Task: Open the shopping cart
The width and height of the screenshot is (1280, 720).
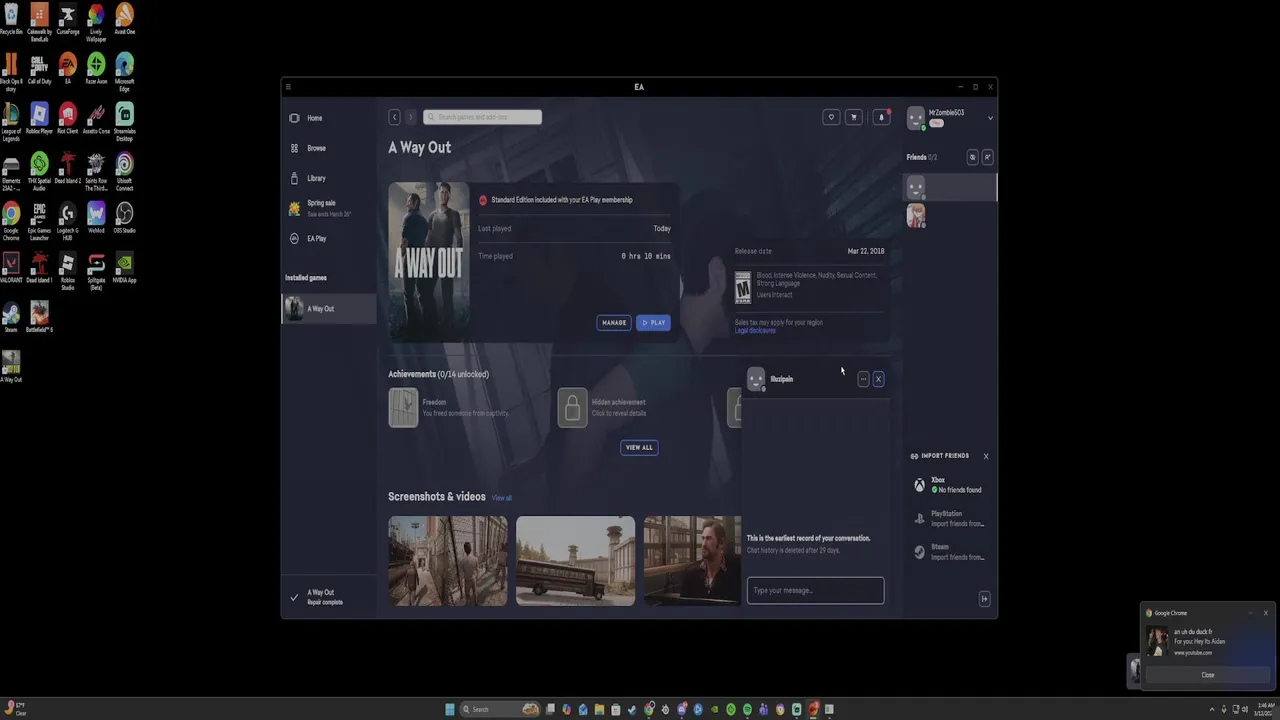Action: [x=854, y=117]
